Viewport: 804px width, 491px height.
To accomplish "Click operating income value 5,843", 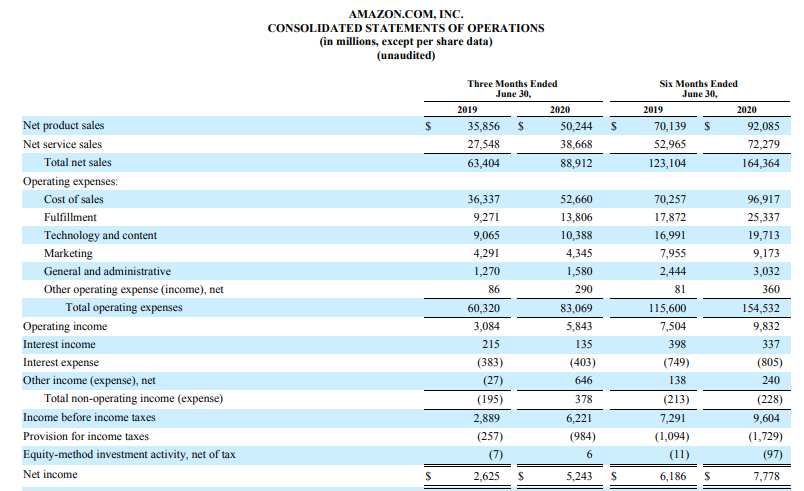I will (579, 326).
